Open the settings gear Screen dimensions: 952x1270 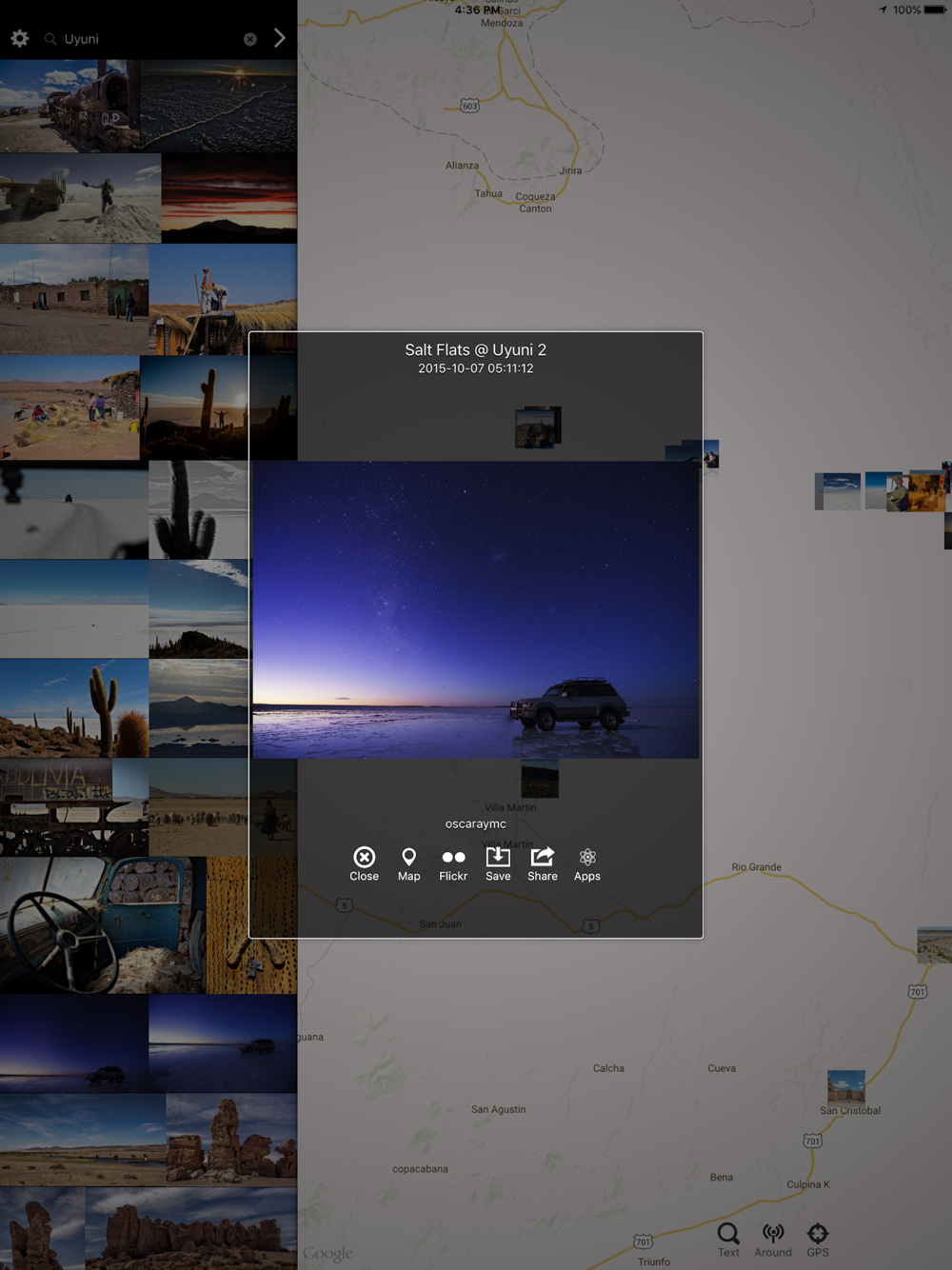20,39
